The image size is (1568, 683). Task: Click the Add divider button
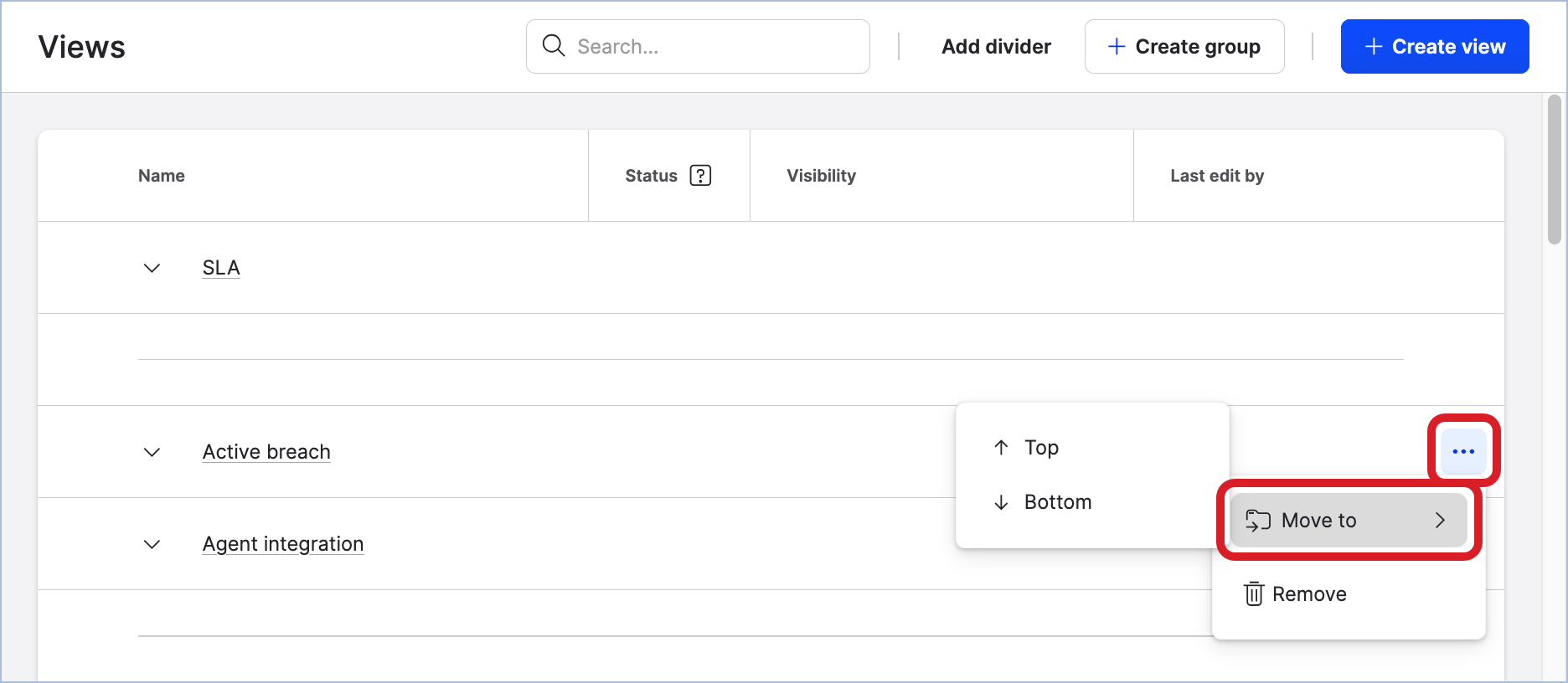click(996, 46)
